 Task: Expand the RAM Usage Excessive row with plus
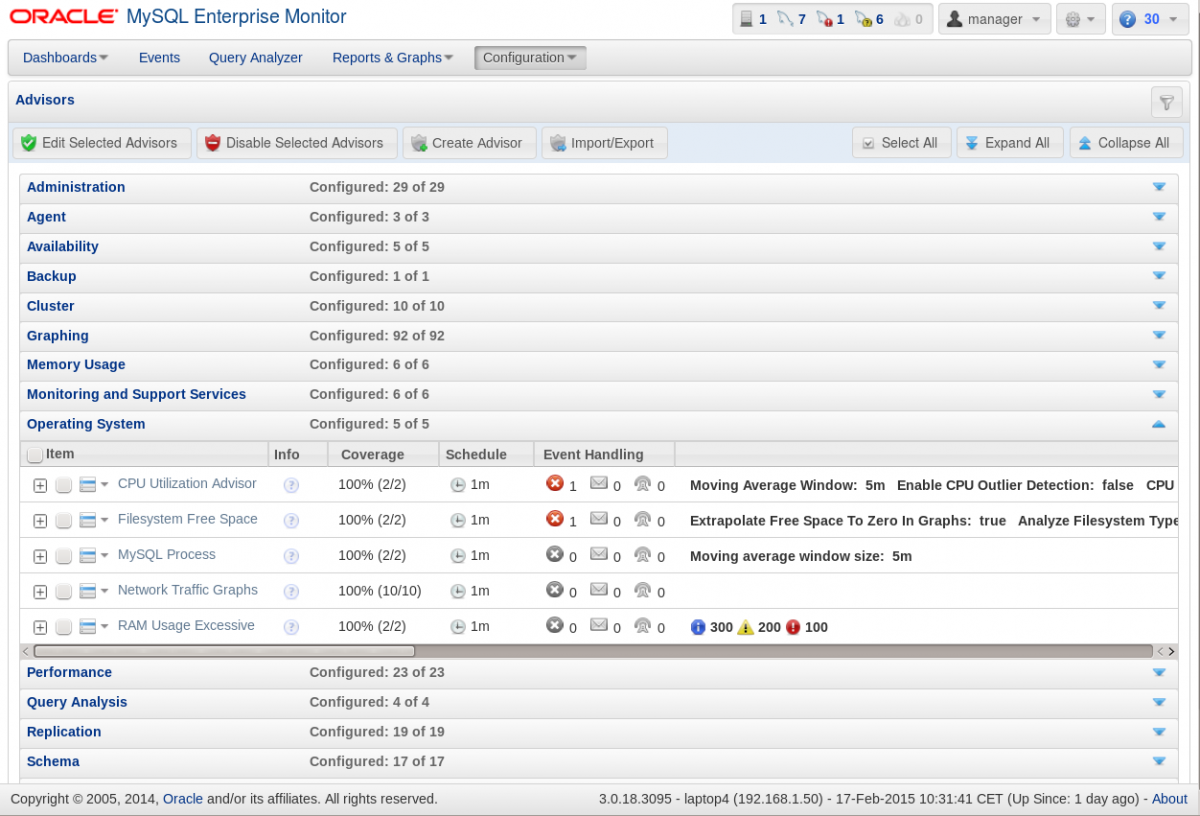click(40, 628)
